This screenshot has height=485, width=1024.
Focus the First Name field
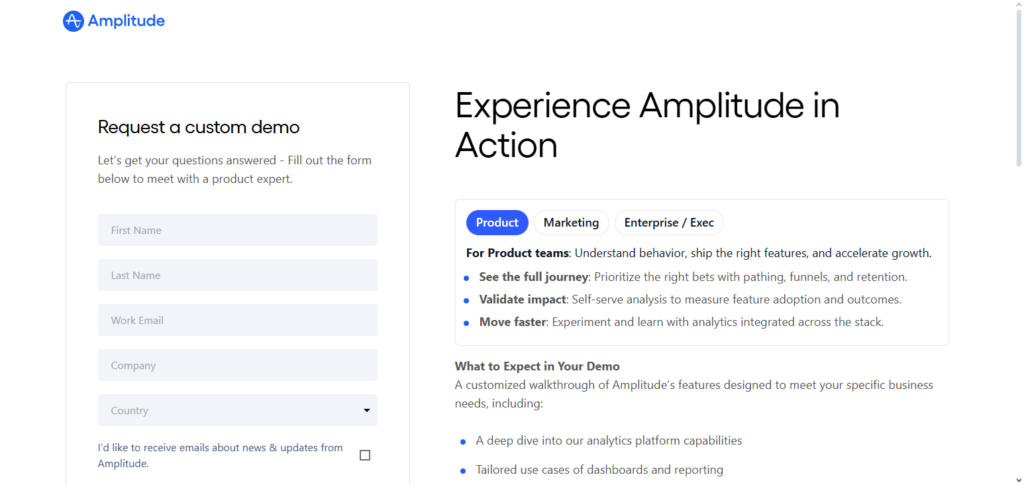pos(237,230)
